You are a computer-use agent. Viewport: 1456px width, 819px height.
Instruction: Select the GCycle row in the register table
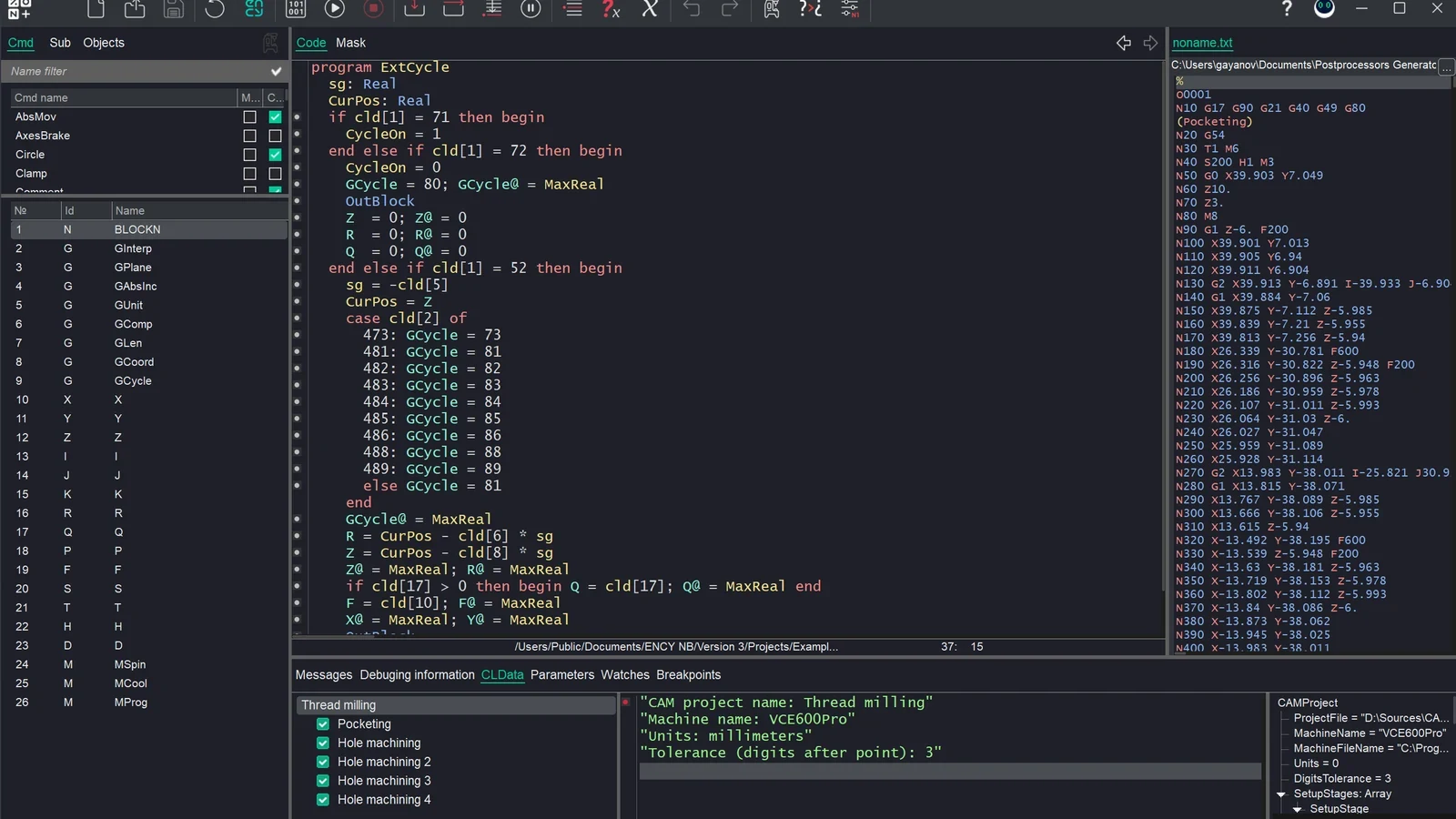click(x=148, y=381)
